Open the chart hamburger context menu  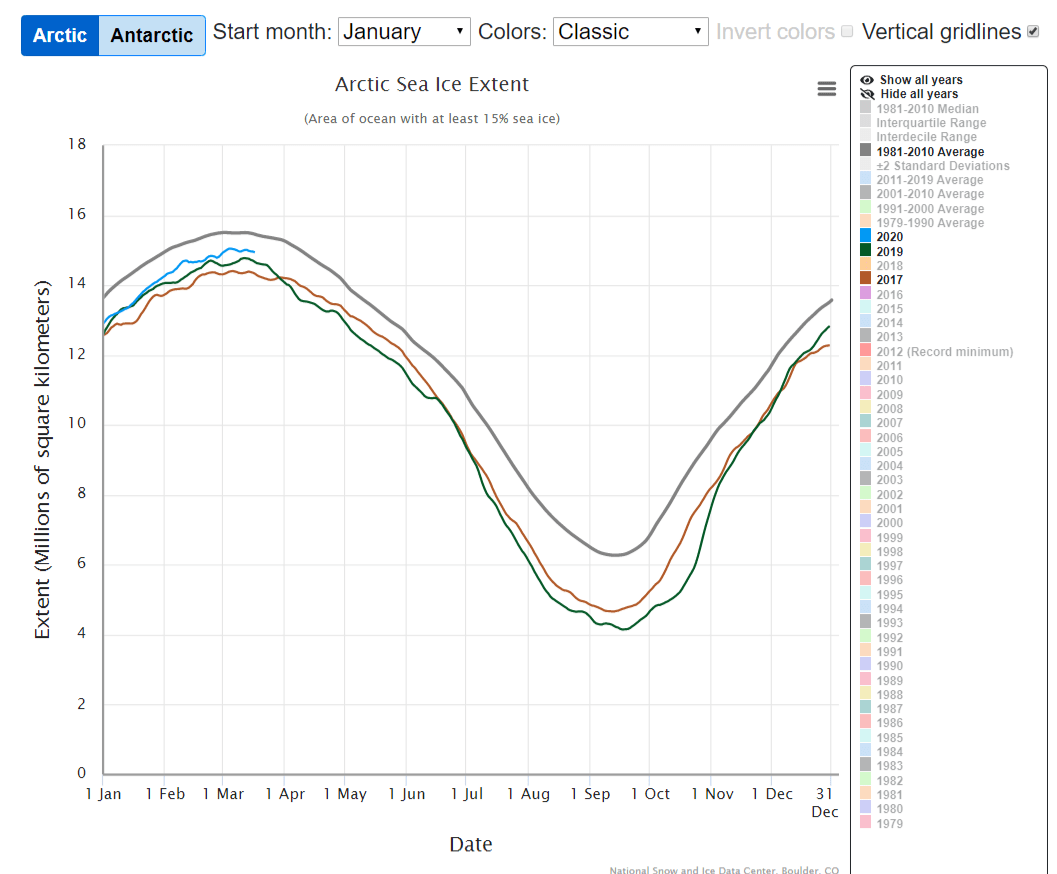tap(826, 89)
